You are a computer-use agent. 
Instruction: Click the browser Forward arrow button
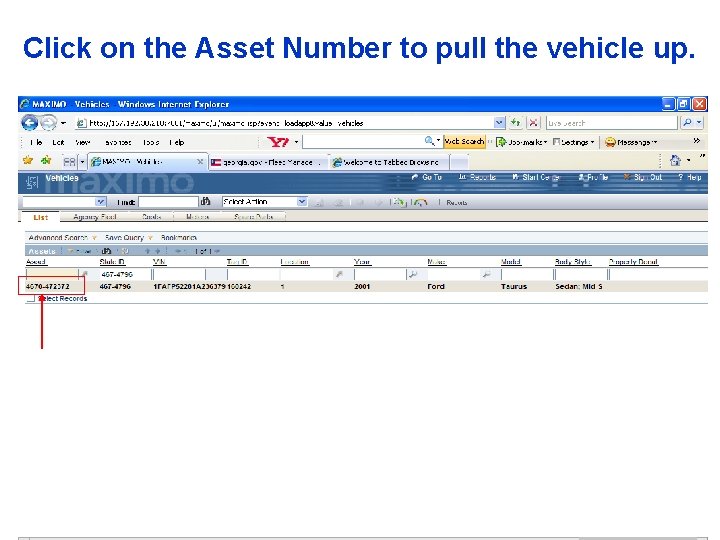coord(48,123)
